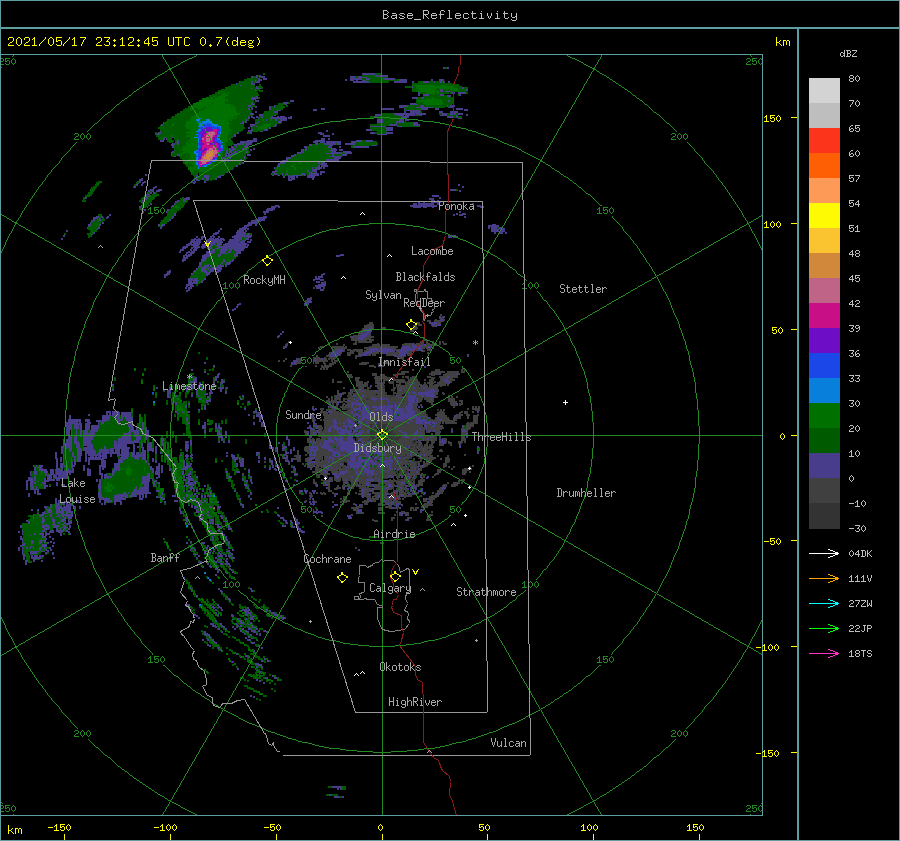Click the Stettler label
Image resolution: width=900 pixels, height=841 pixels.
(x=583, y=289)
